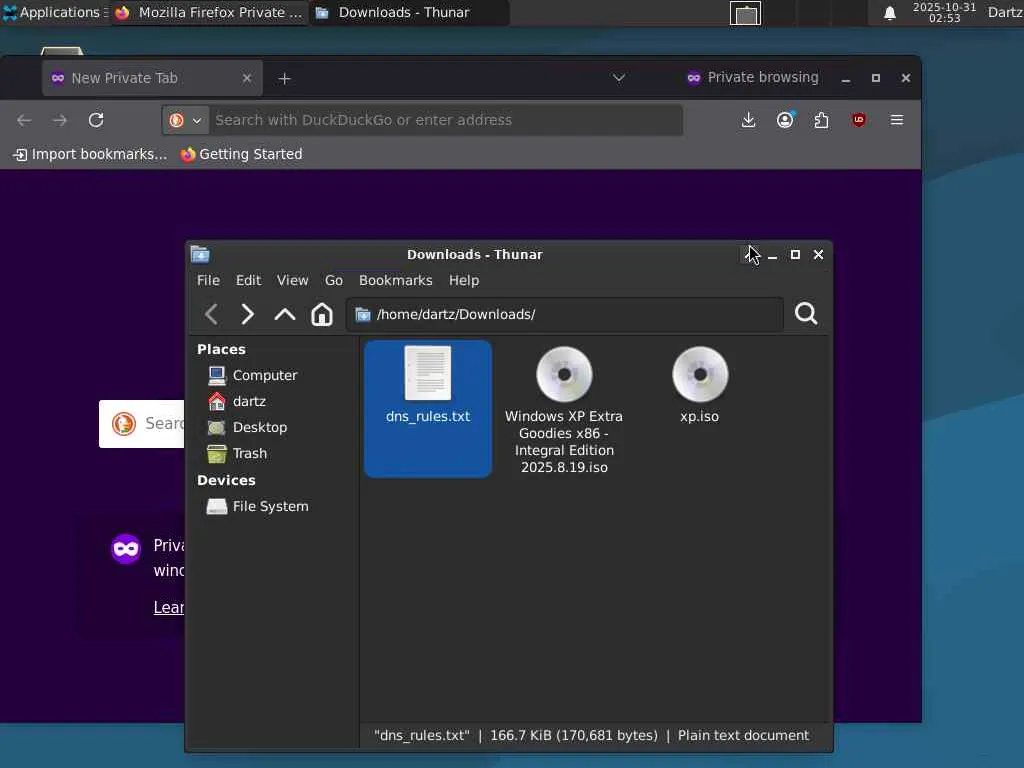Viewport: 1024px width, 768px height.
Task: Open the Thunar View menu
Action: click(x=292, y=280)
